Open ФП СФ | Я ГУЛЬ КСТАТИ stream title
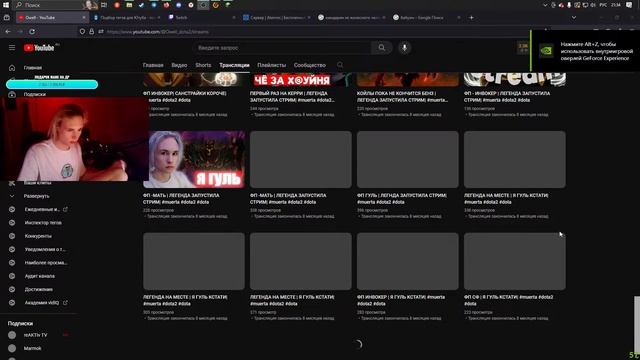Screen dimensions: 640x360 (509, 300)
